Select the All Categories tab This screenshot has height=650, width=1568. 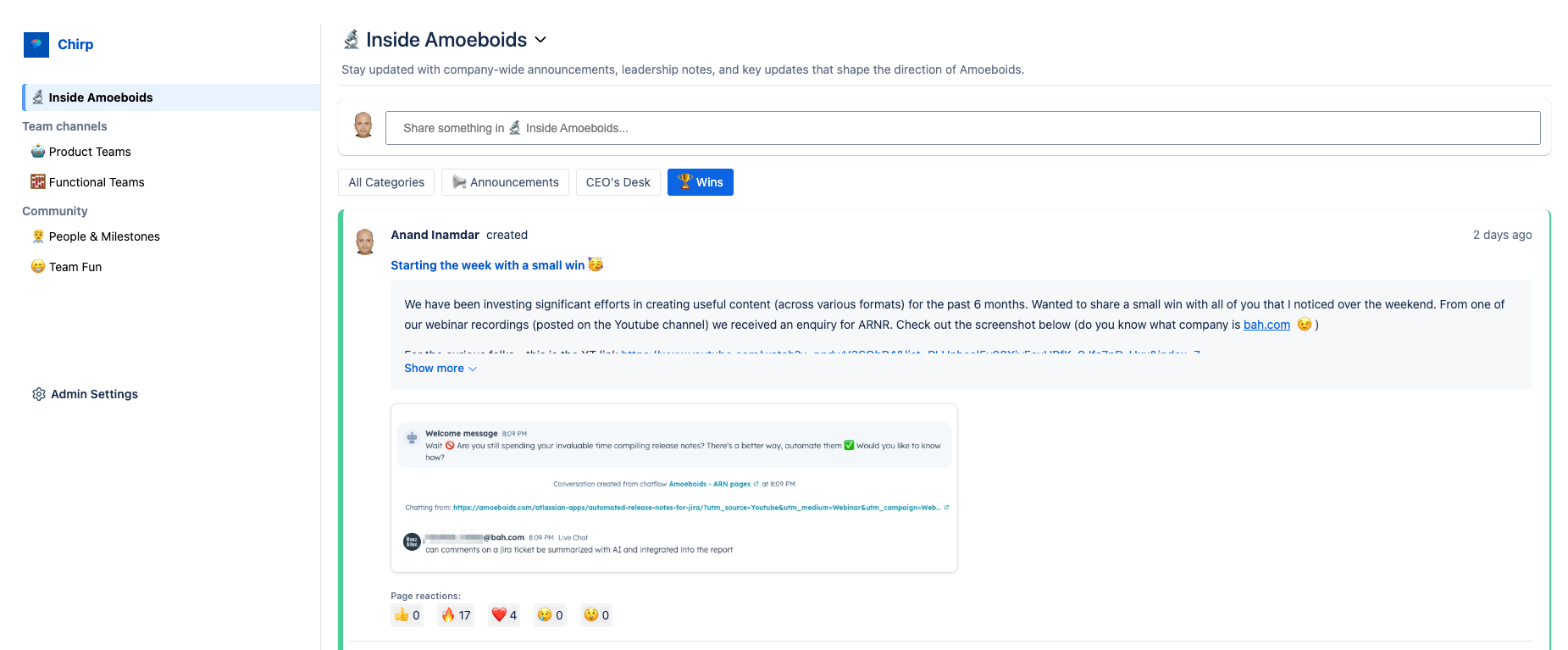[x=386, y=182]
